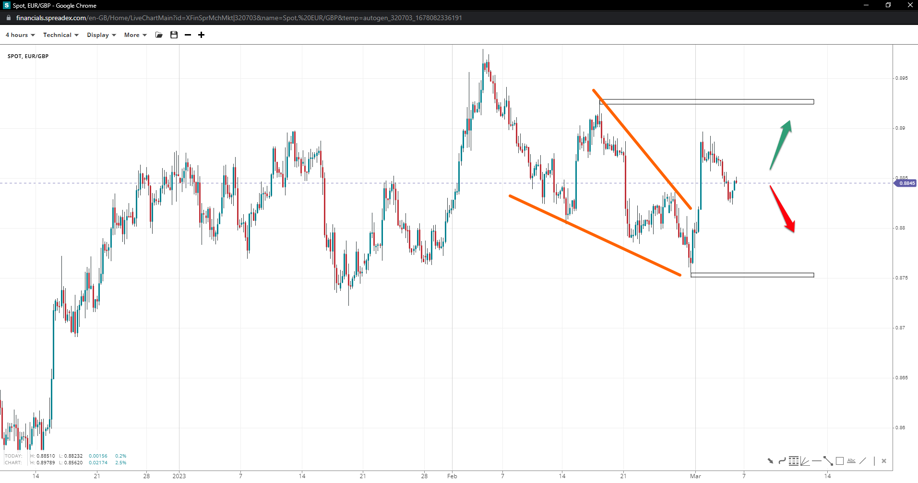Choose the curved line drawing tool
The height and width of the screenshot is (483, 918).
click(x=781, y=461)
